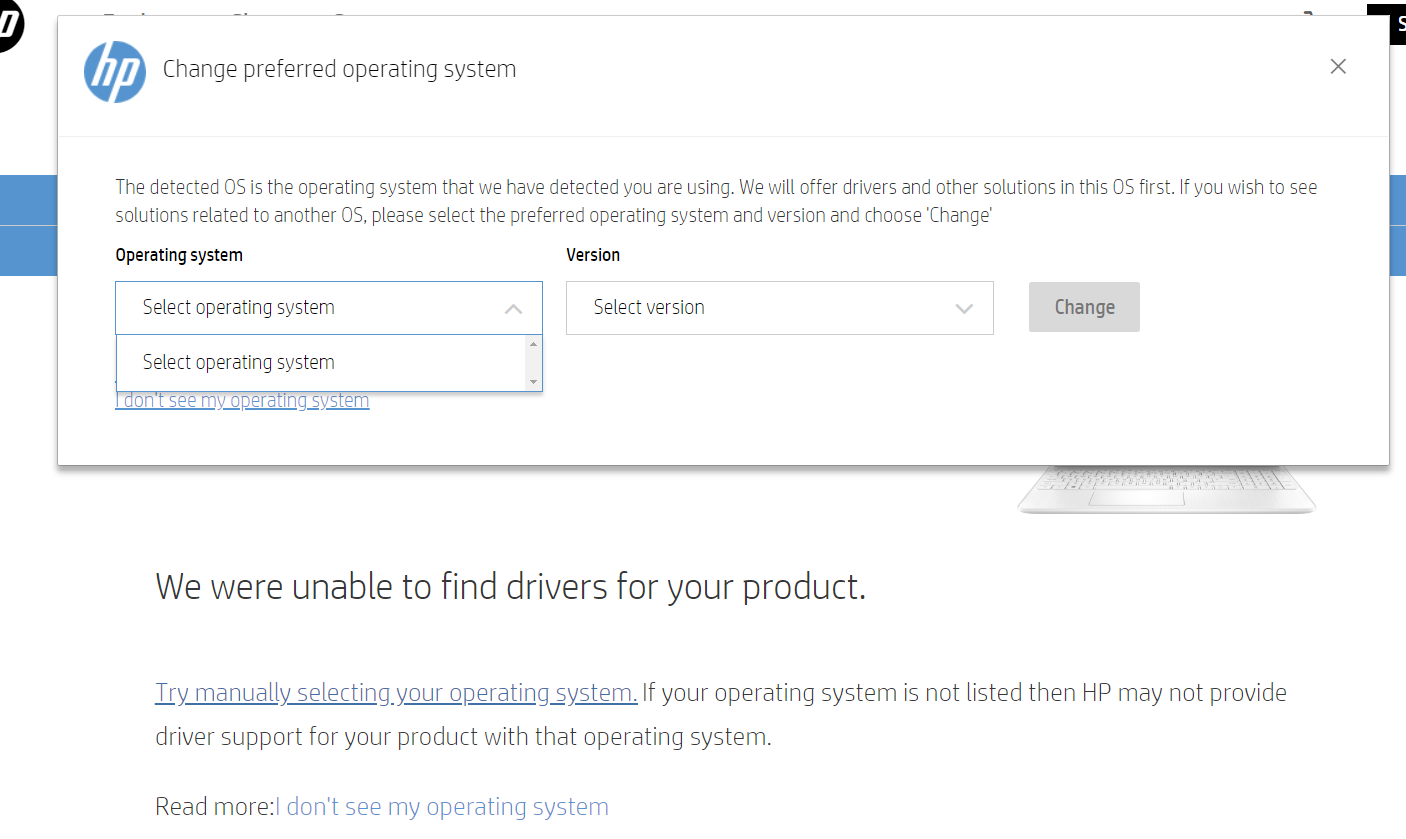Collapse the Operating system dropdown using its chevron
The image size is (1406, 839).
click(x=513, y=308)
